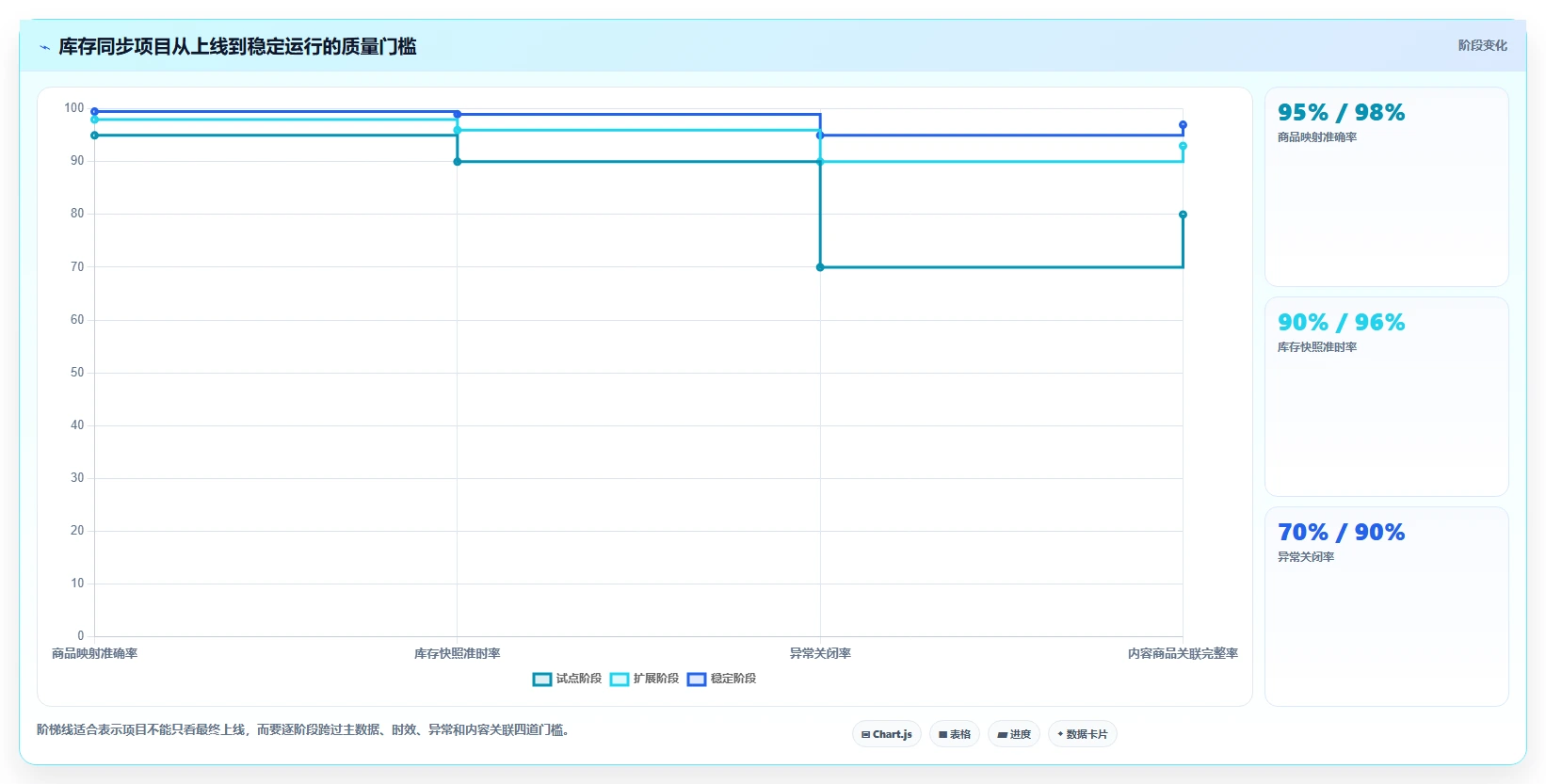Select the 试点阶段 point at 商品映射准确率 (95)
The height and width of the screenshot is (784, 1546).
point(94,136)
